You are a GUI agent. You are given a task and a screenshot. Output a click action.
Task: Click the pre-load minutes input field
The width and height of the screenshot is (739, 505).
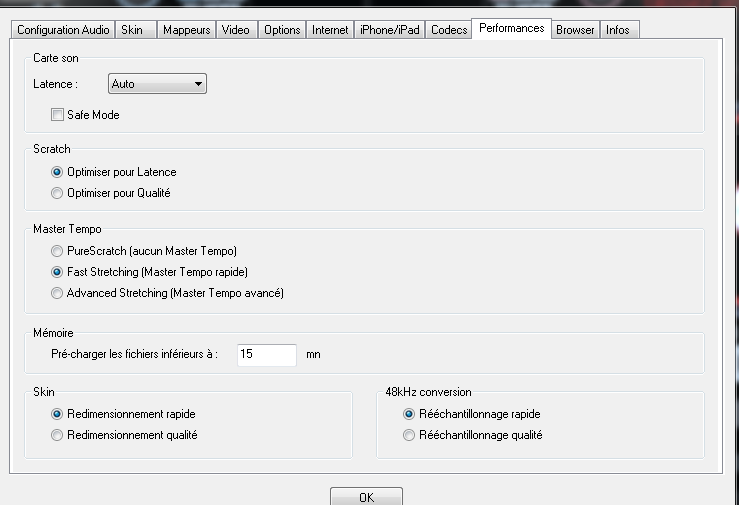pos(267,354)
